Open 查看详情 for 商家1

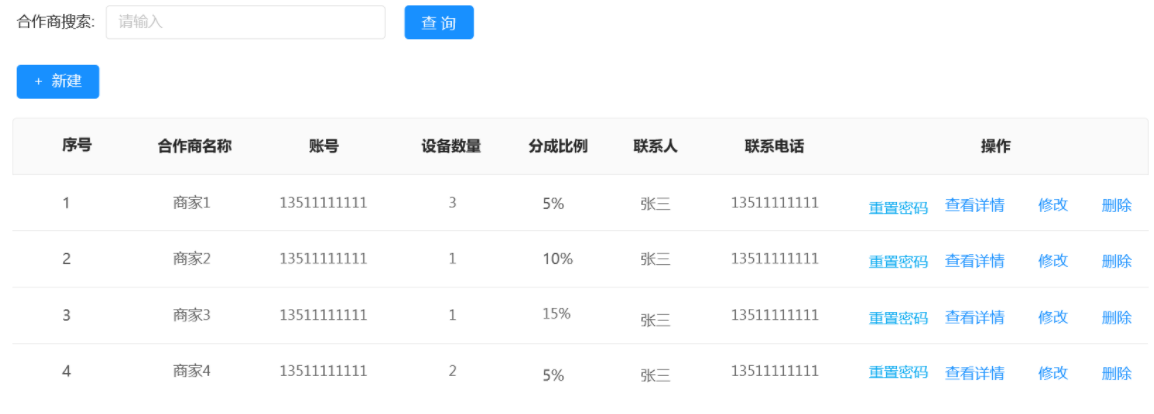[974, 205]
